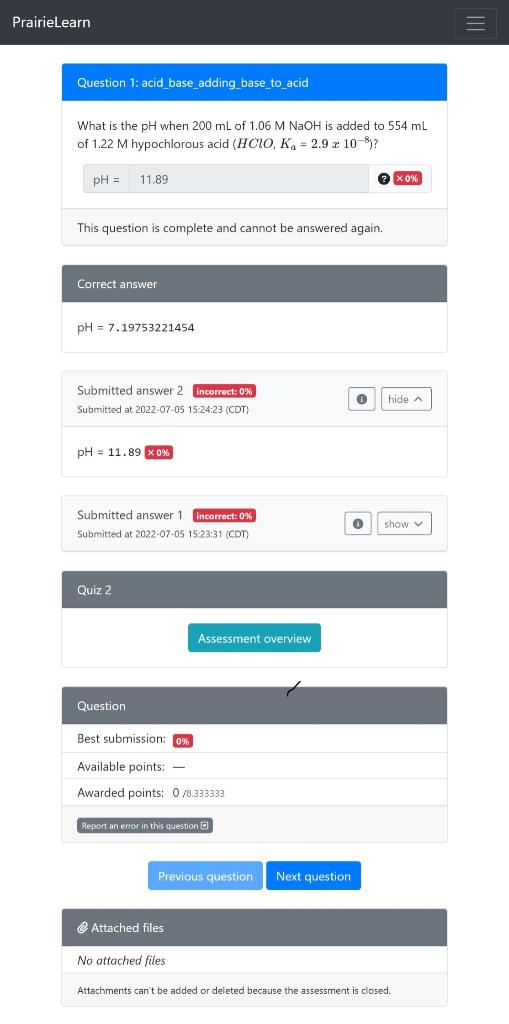This screenshot has width=509, height=1024.
Task: Click the paperclip Attached files icon
Action: click(83, 928)
